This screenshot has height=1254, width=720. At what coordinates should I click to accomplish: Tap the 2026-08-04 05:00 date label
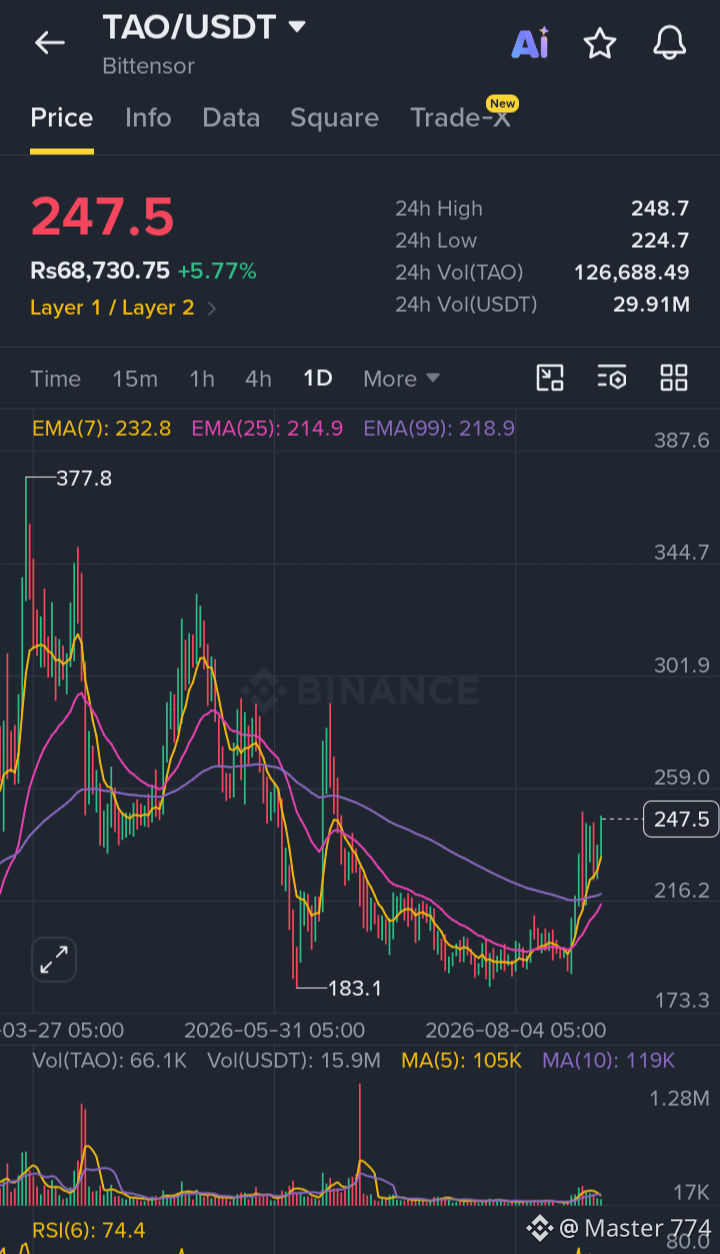(x=515, y=1030)
